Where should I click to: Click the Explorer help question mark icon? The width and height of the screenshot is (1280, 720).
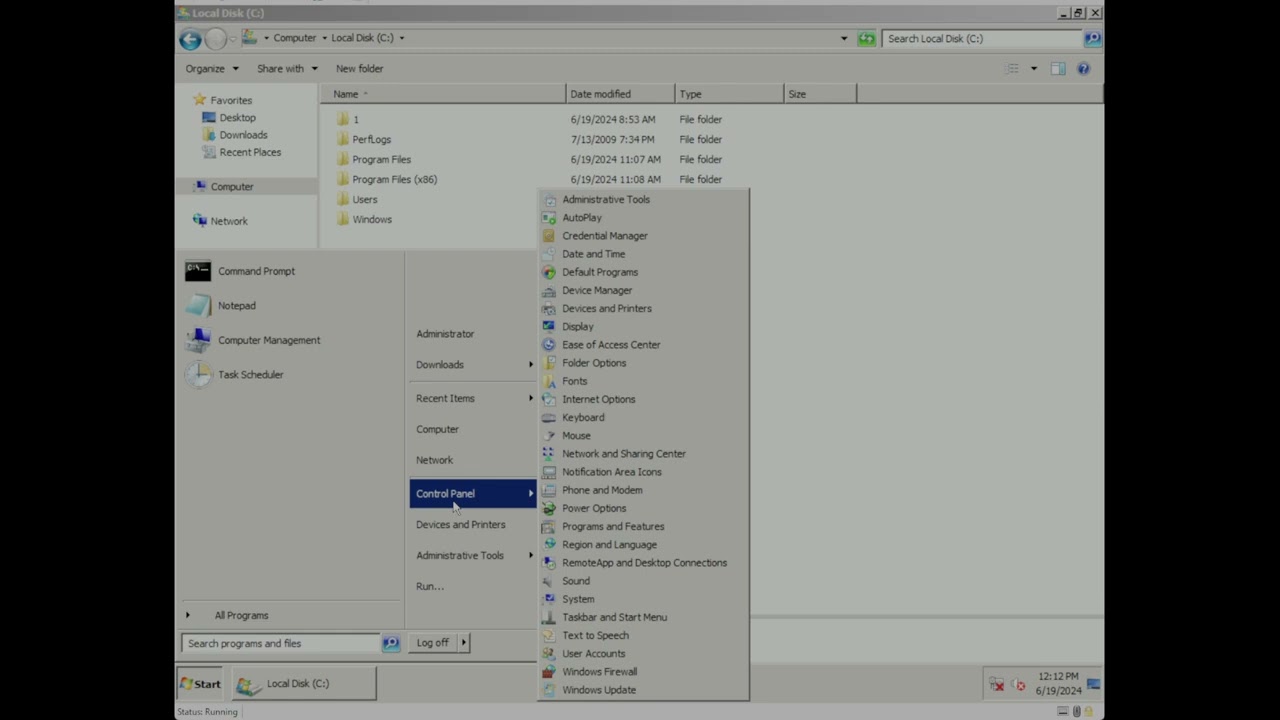pos(1083,69)
